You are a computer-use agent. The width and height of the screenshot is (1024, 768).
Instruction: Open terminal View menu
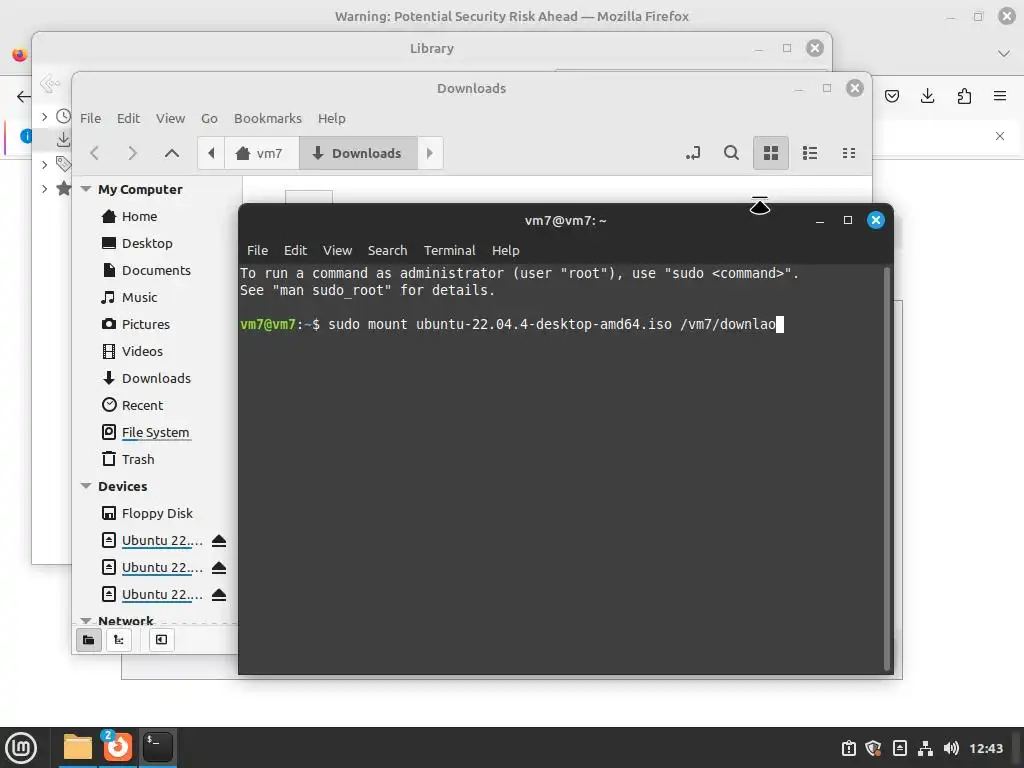point(337,250)
